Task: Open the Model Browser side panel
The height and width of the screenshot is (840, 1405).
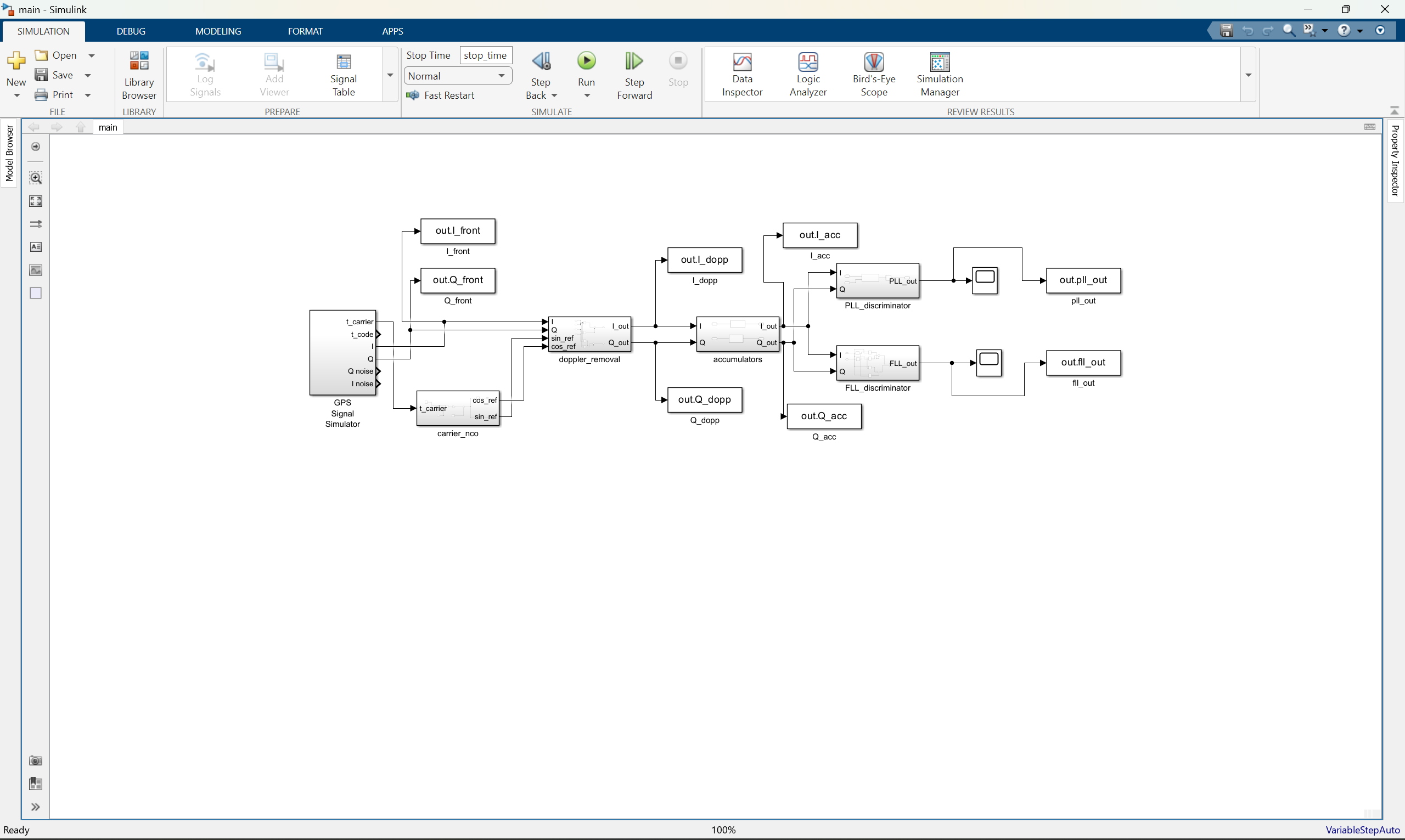Action: 9,154
